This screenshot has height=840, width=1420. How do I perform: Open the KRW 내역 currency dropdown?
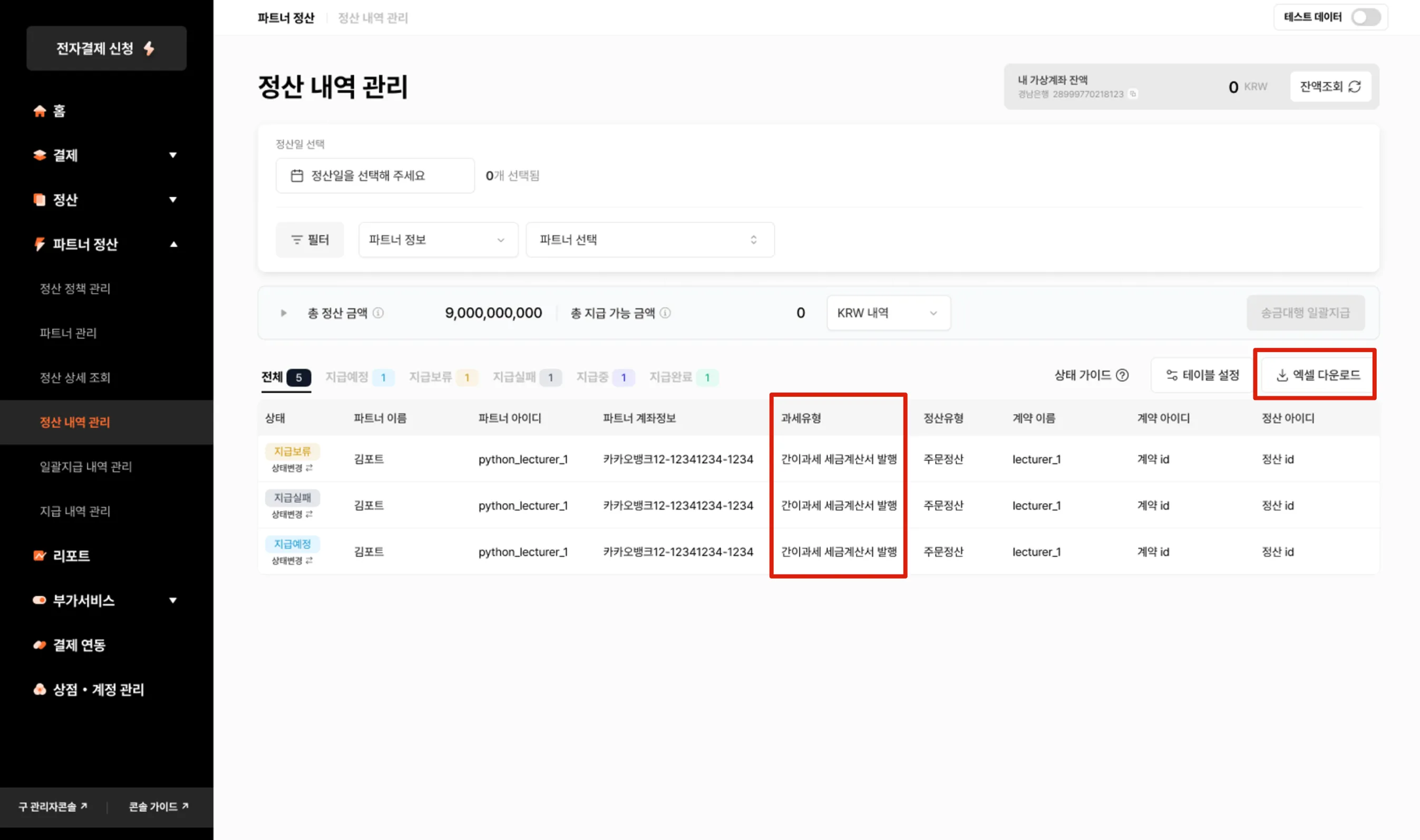click(888, 313)
